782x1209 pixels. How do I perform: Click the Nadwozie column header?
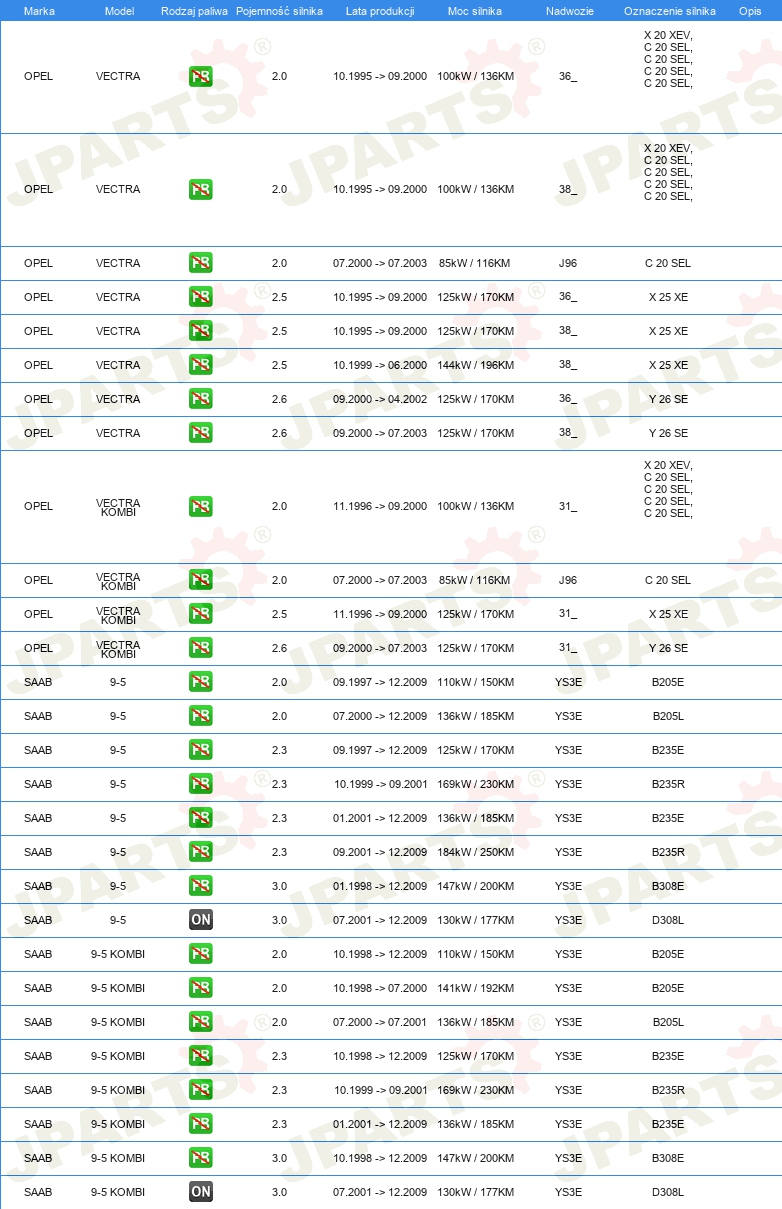coord(568,10)
